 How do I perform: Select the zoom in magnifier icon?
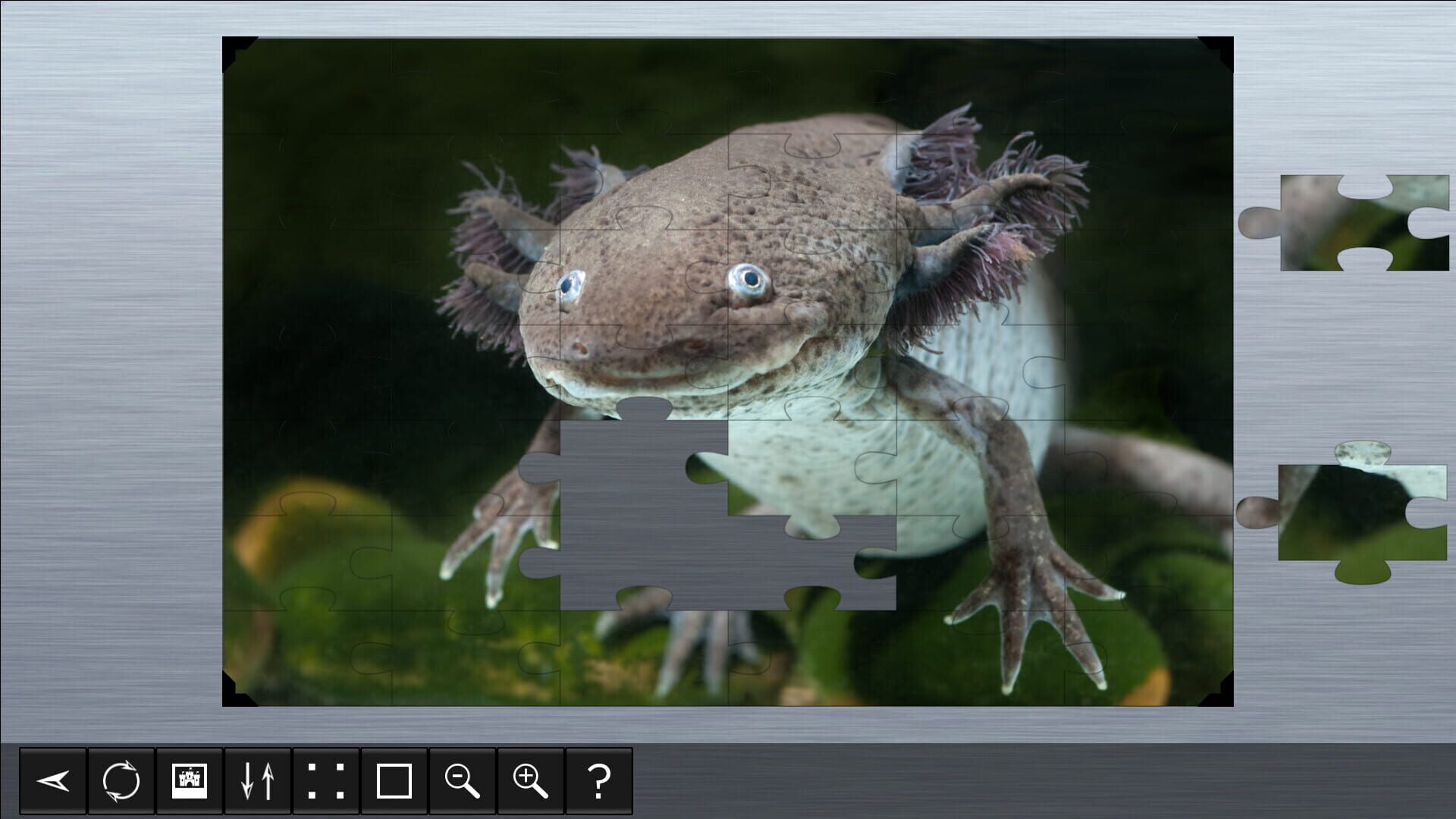[x=531, y=782]
